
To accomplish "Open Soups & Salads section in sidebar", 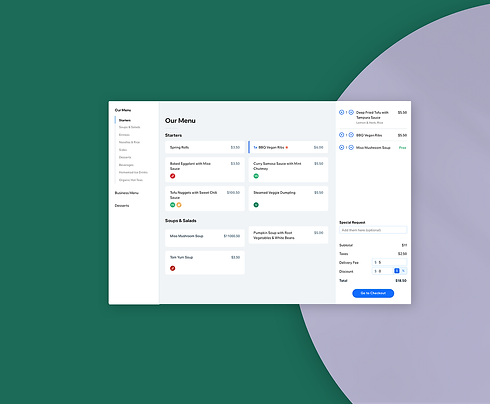I will point(129,127).
